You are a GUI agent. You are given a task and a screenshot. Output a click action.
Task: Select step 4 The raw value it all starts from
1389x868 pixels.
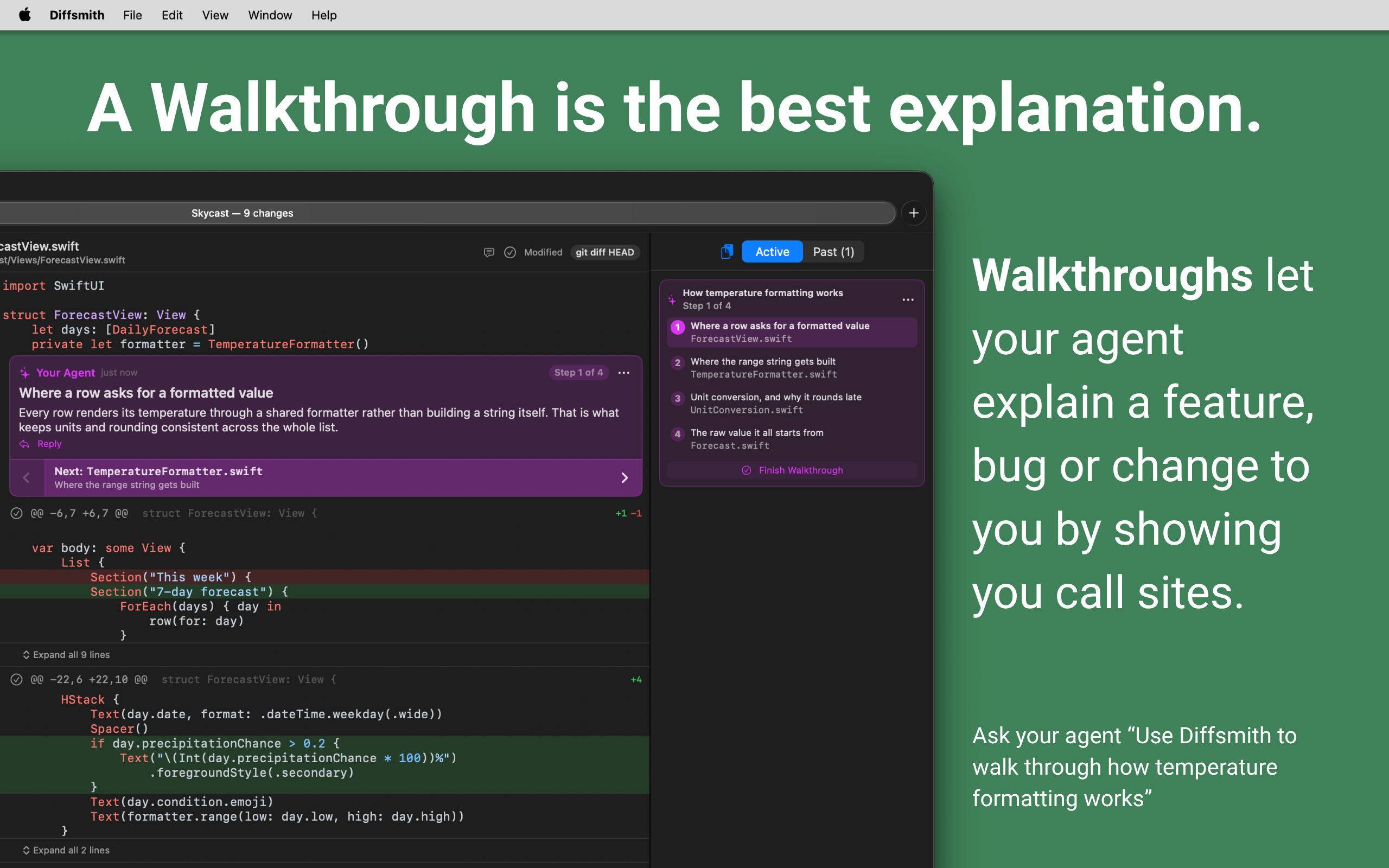[792, 438]
